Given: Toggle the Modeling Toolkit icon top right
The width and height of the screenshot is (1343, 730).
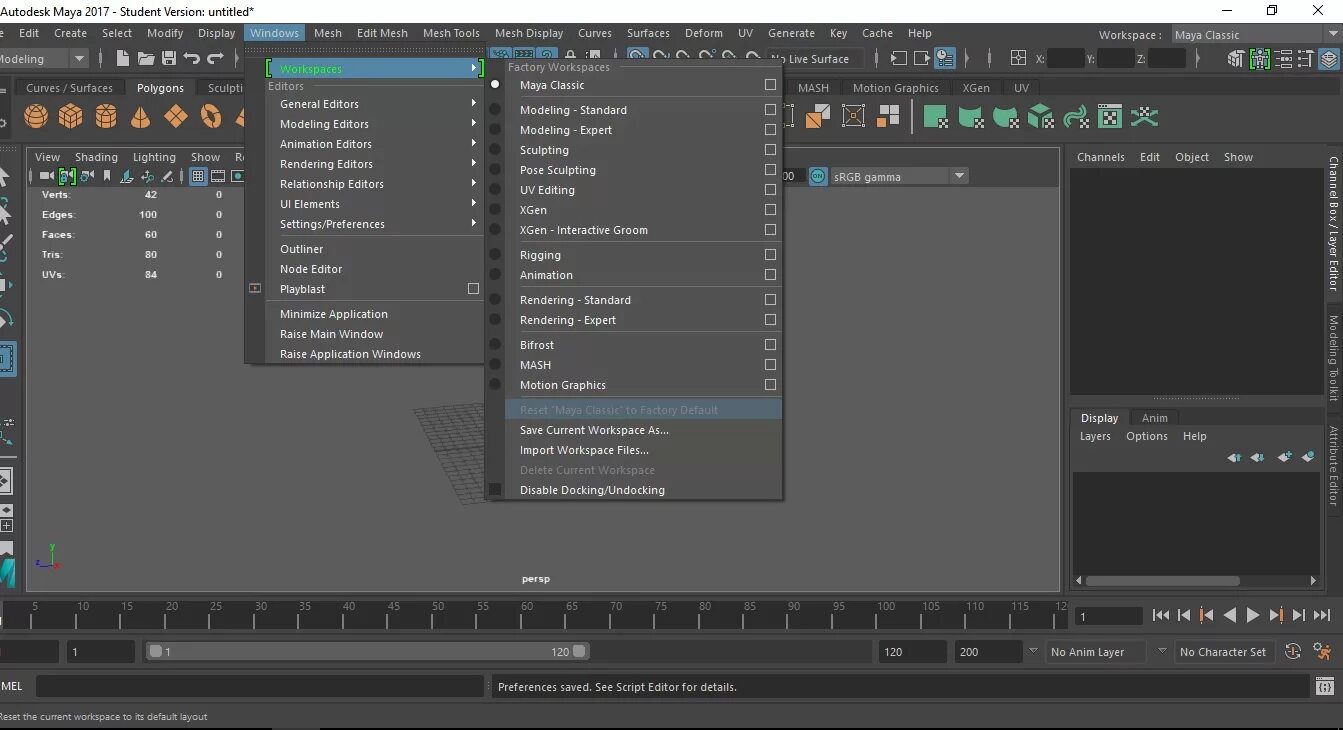Looking at the screenshot, I should 1237,59.
